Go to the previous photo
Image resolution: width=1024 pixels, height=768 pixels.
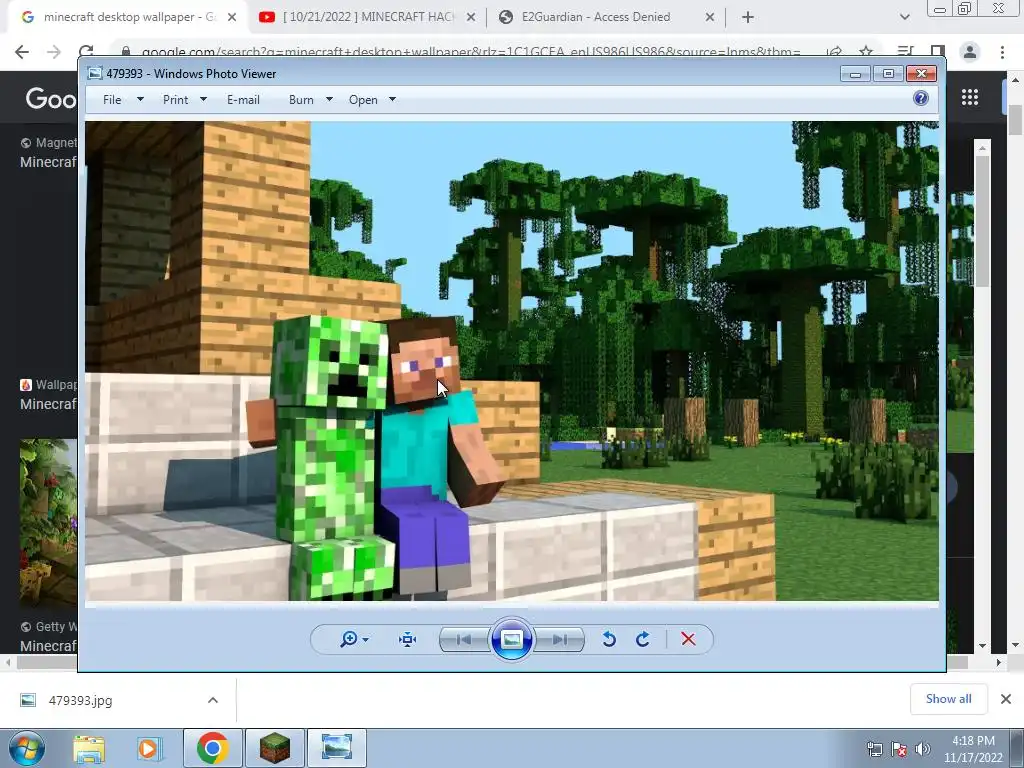pos(464,639)
